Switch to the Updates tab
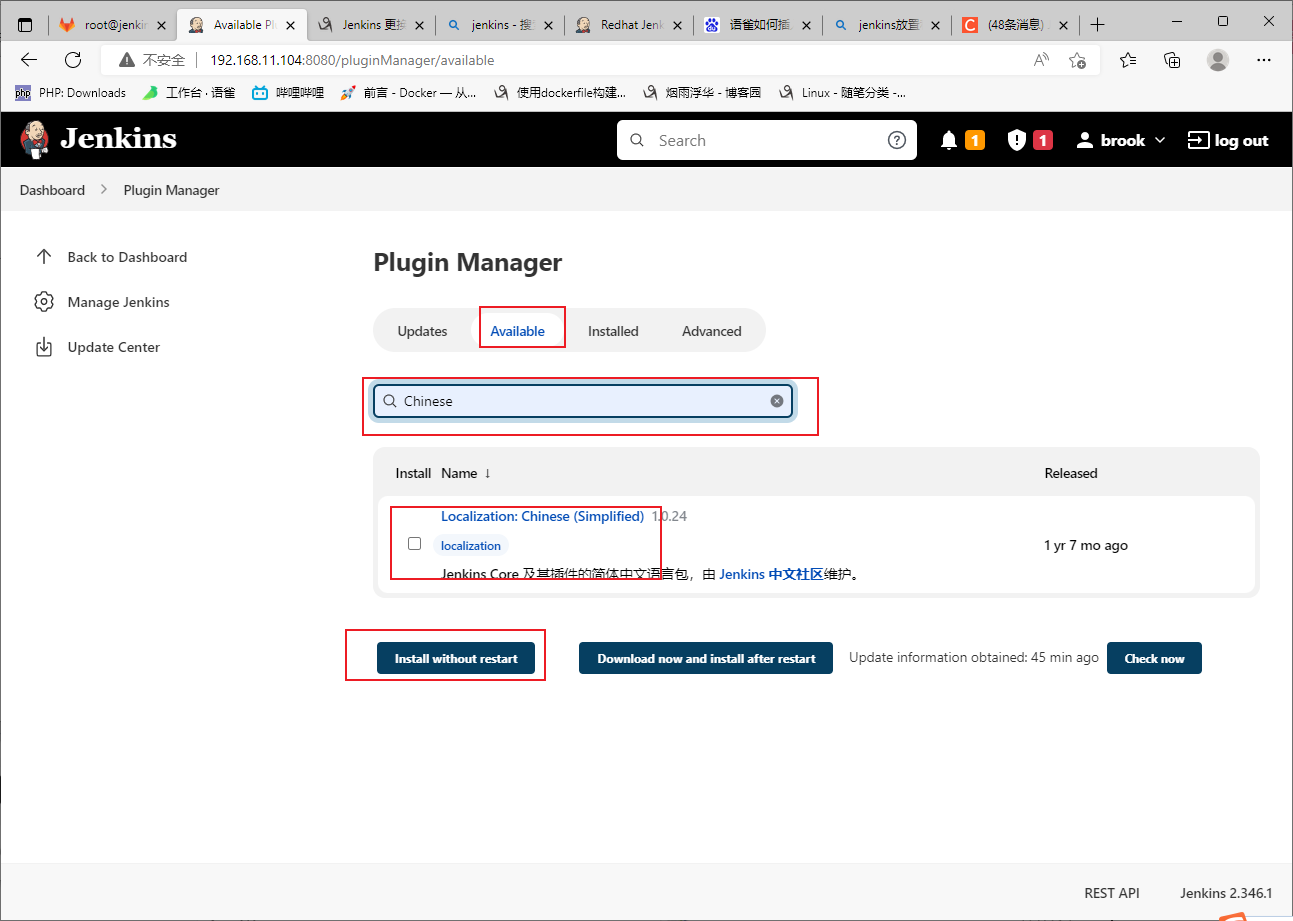 pos(422,331)
